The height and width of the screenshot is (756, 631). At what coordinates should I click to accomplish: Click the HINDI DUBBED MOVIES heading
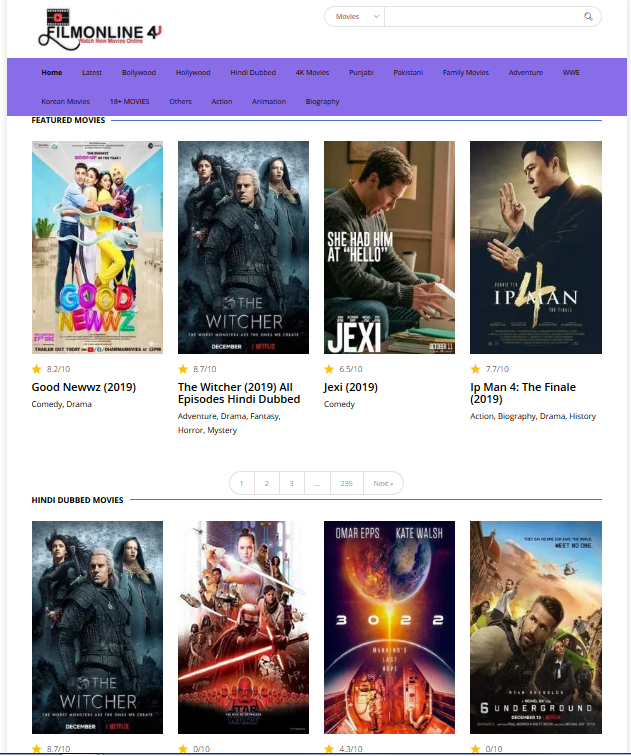(x=78, y=500)
